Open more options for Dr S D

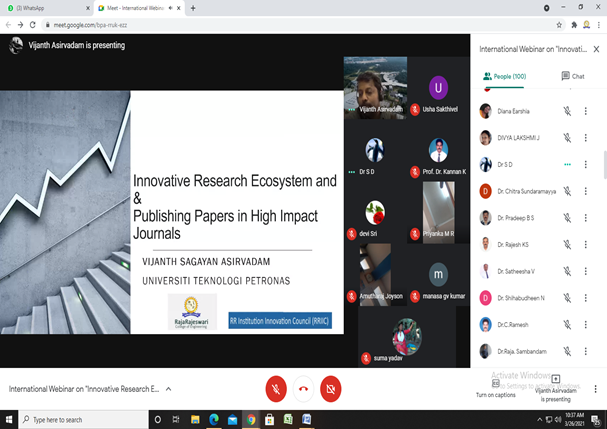[585, 165]
